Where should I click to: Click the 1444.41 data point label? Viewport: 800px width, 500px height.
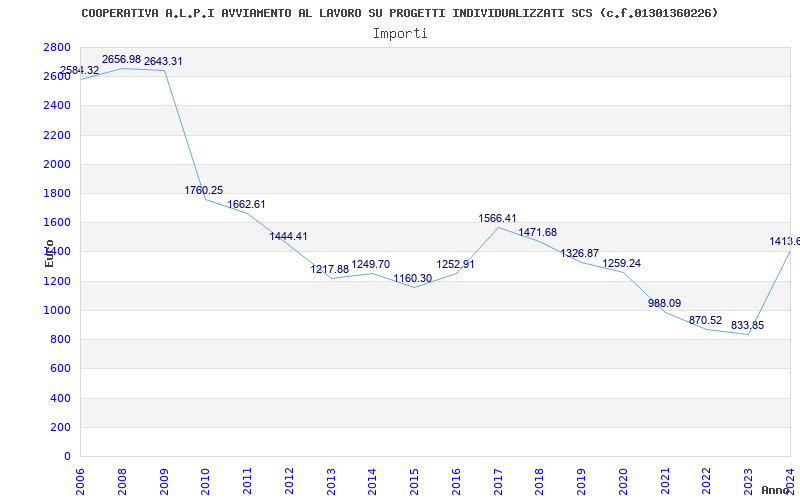tap(289, 236)
